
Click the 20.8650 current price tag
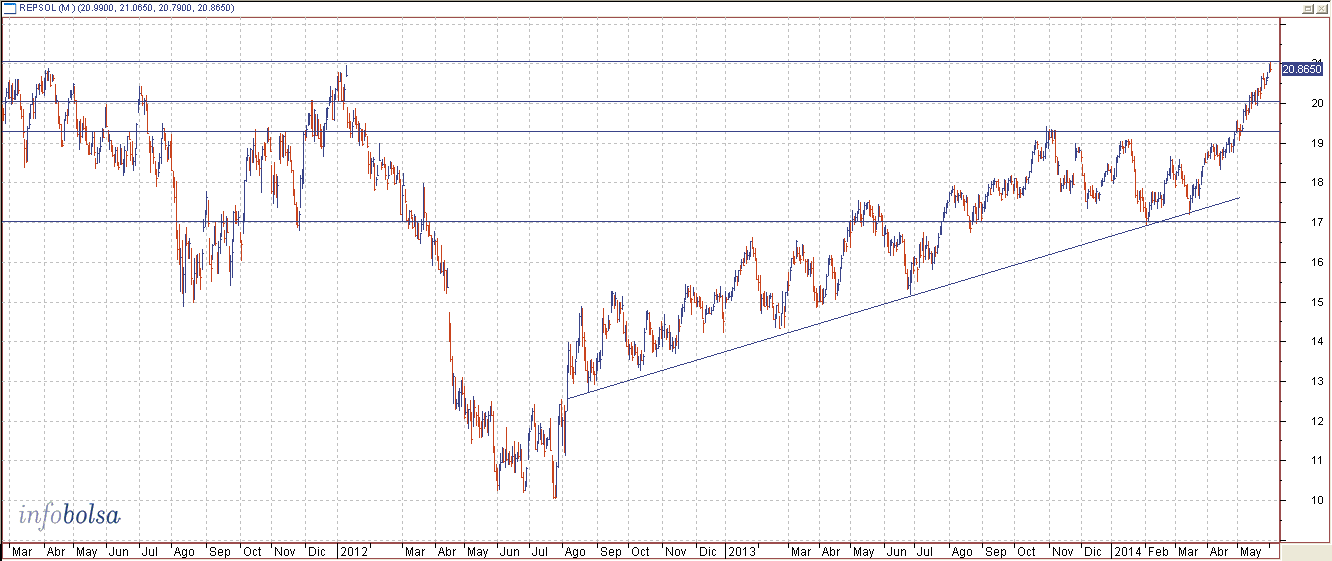pyautogui.click(x=1301, y=69)
